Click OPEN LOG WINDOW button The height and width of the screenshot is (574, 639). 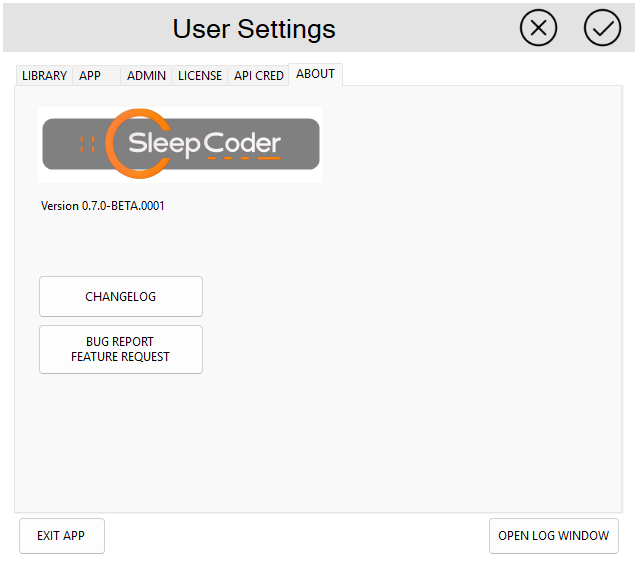(x=553, y=535)
